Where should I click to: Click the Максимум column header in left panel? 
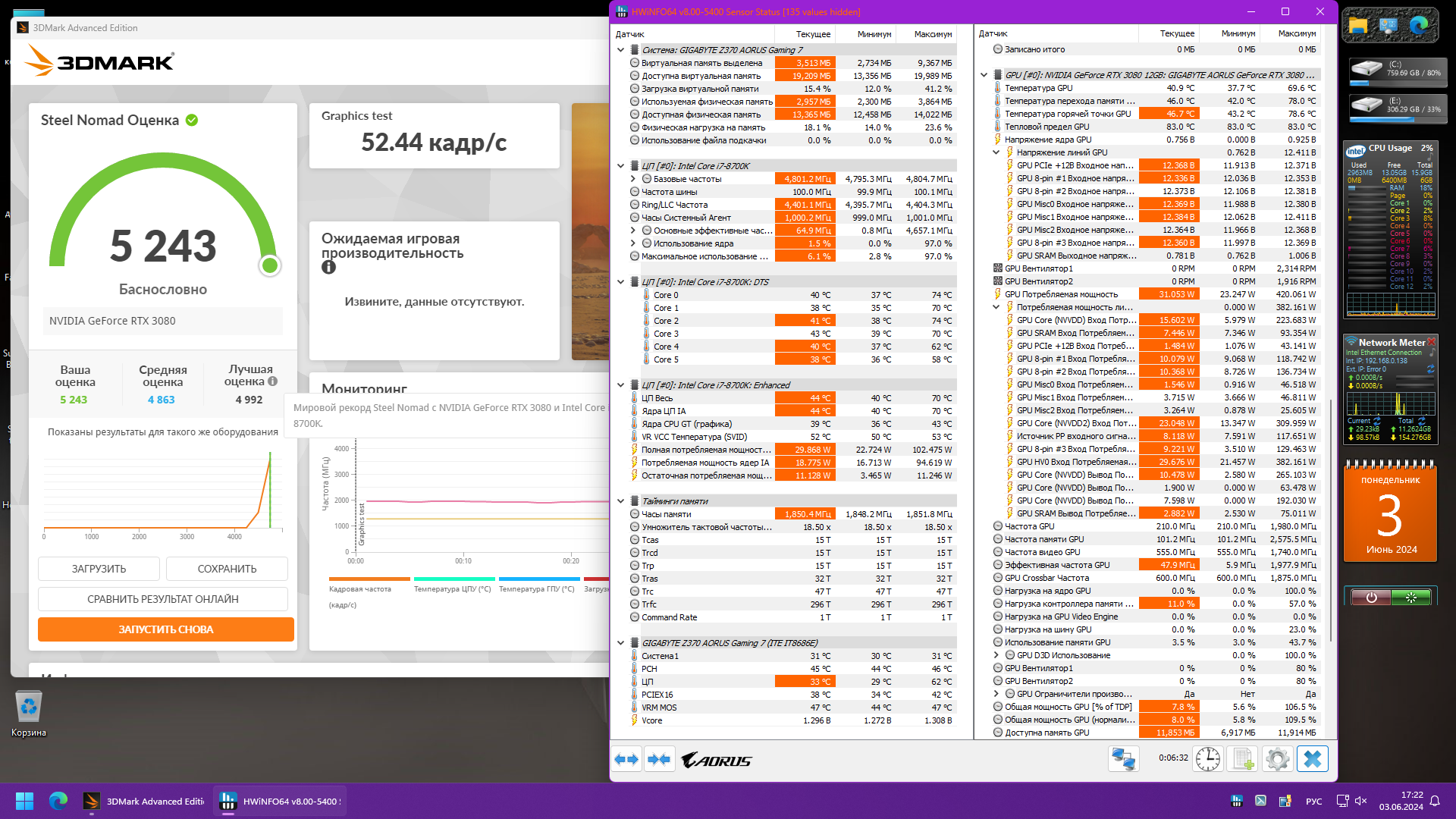tap(932, 34)
